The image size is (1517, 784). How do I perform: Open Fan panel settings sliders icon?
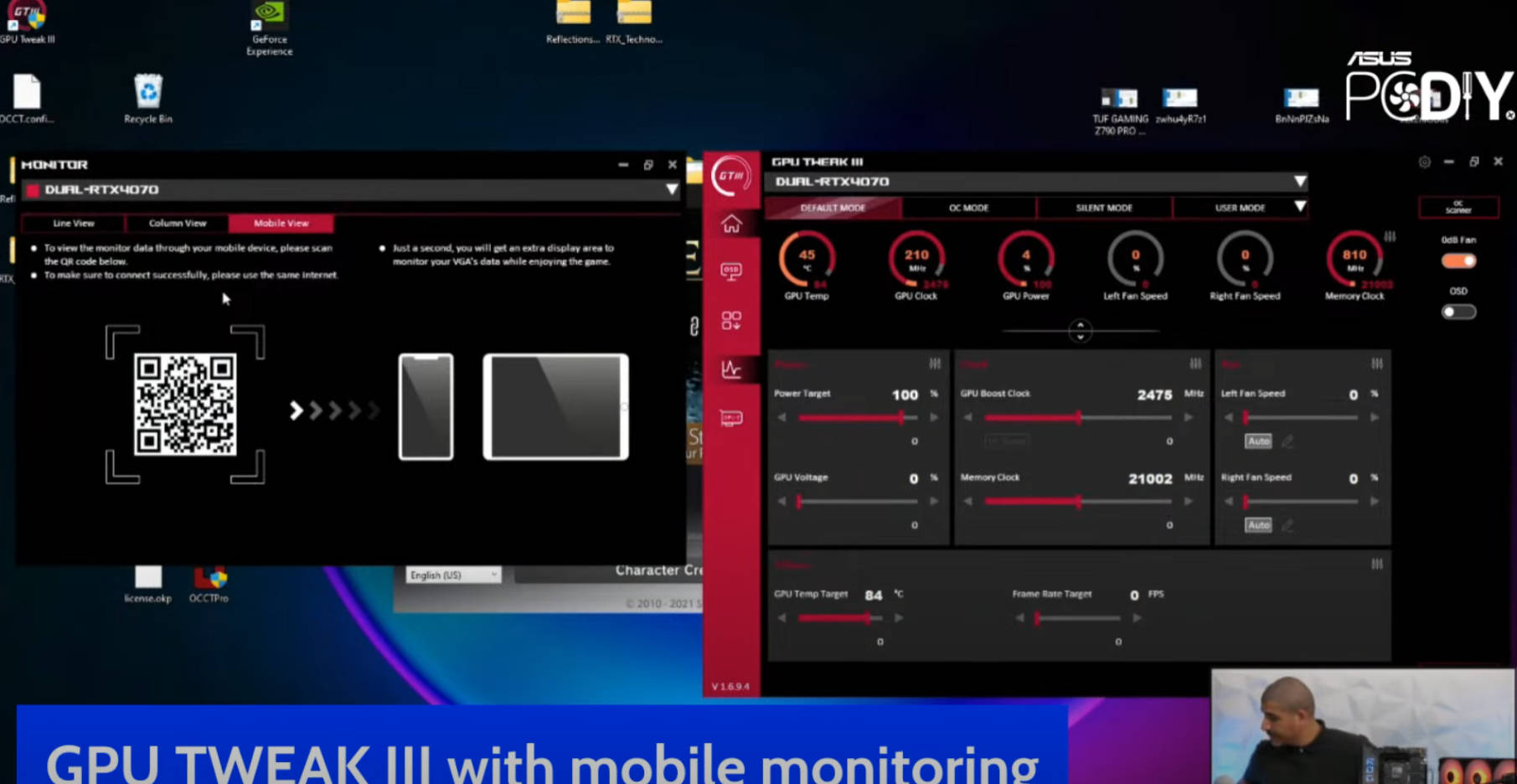1377,364
